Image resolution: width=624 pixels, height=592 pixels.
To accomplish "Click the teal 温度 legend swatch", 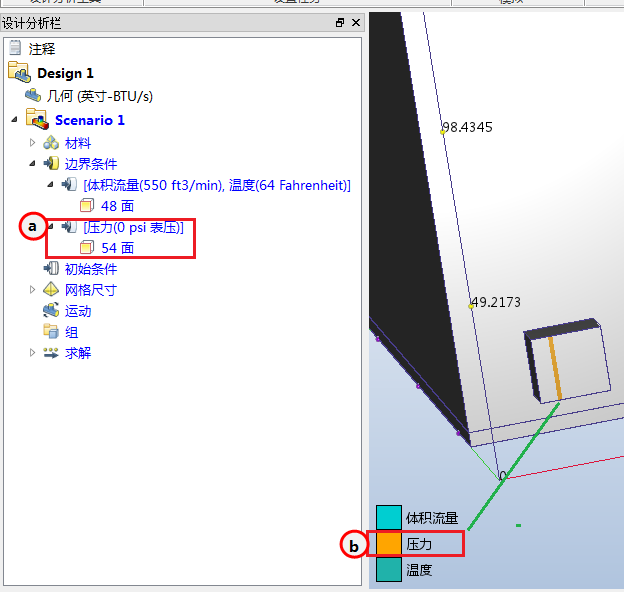I will (388, 569).
